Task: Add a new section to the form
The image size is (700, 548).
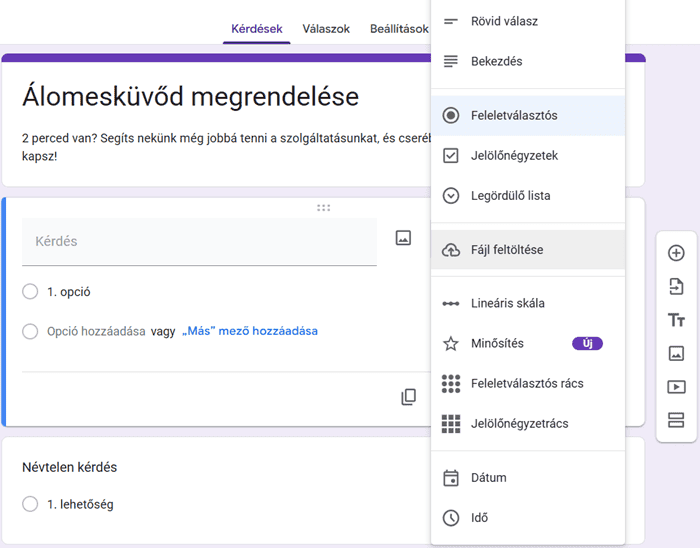Action: click(x=676, y=420)
